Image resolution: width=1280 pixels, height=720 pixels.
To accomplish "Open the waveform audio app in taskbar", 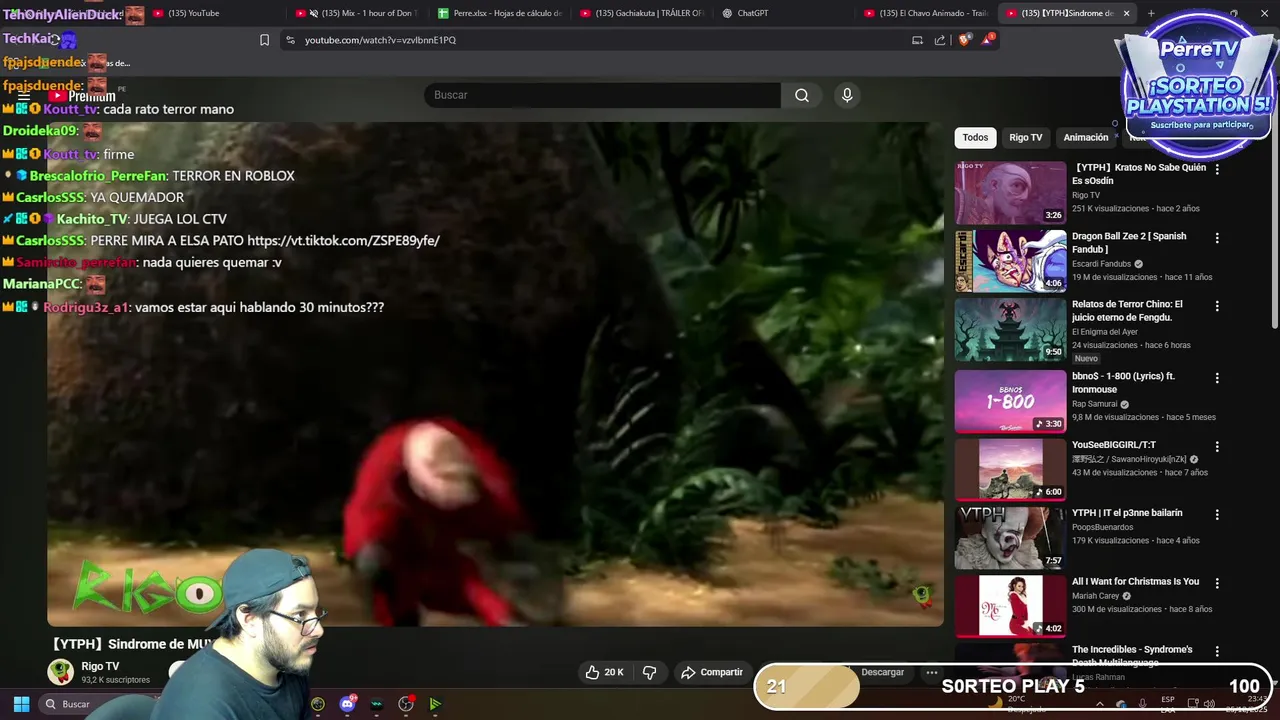I will (x=377, y=704).
